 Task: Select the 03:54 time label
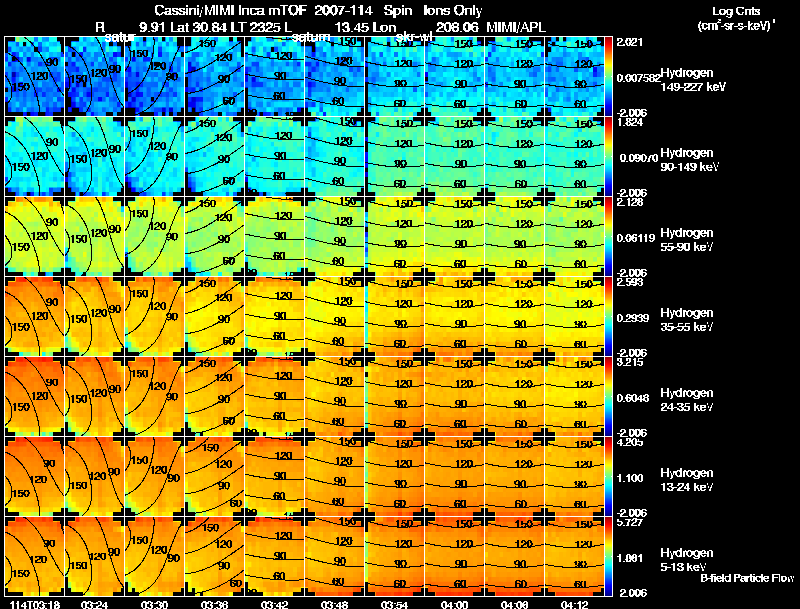tap(394, 605)
